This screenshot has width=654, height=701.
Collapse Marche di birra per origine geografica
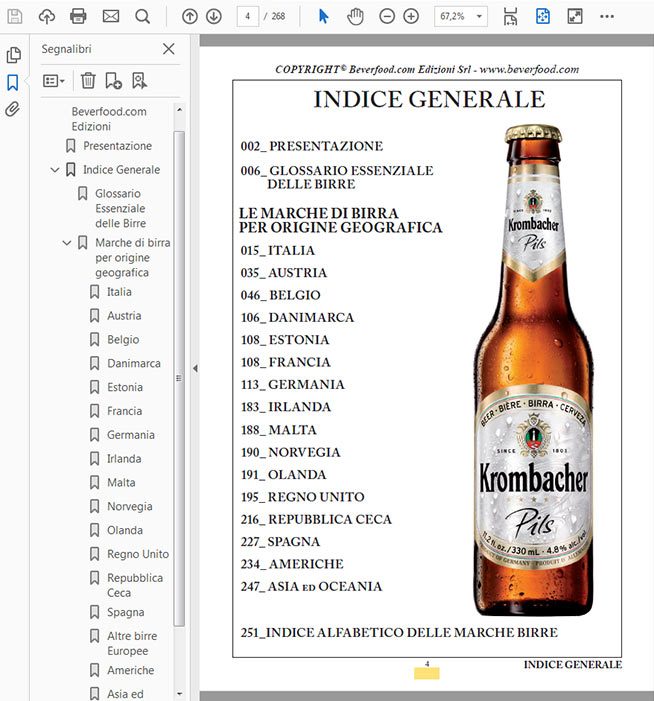[x=67, y=243]
